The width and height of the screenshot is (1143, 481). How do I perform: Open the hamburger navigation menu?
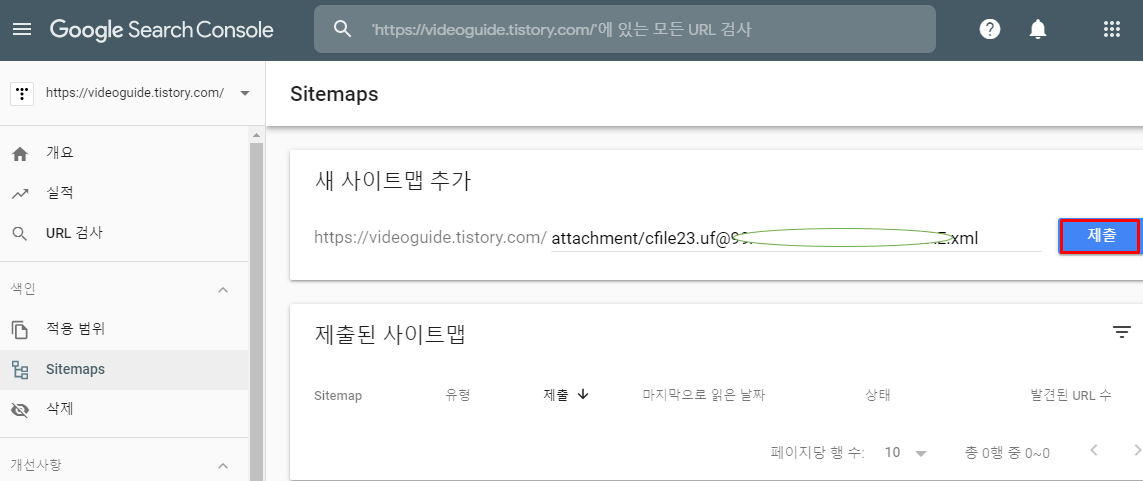[23, 30]
